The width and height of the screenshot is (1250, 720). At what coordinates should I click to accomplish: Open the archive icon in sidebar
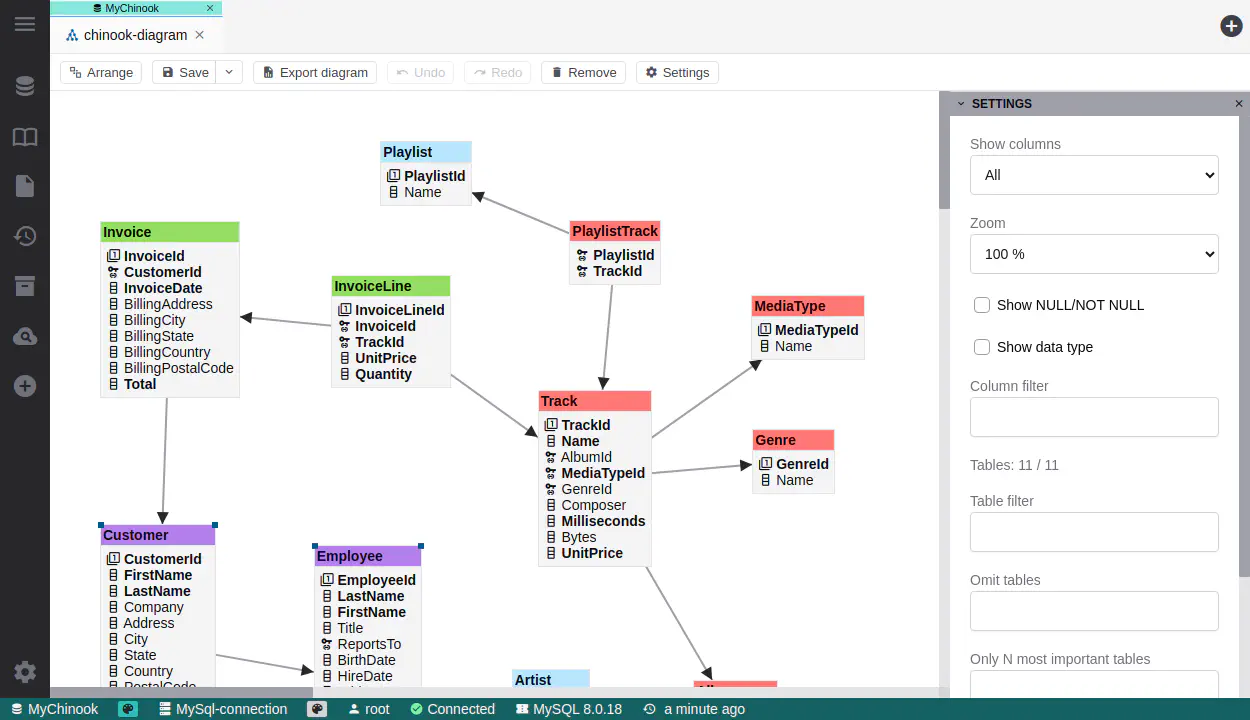tap(25, 286)
